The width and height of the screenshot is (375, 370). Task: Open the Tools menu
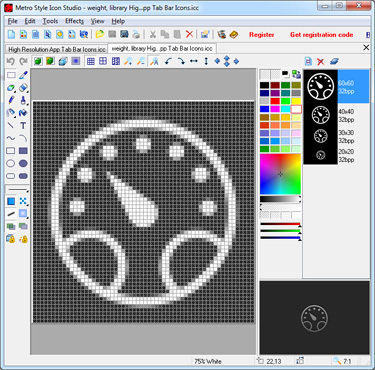click(x=50, y=21)
